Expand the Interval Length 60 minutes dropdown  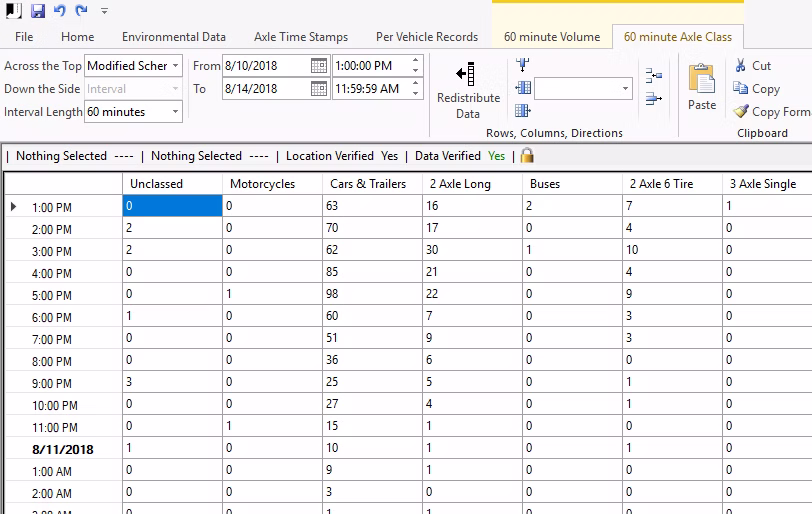tap(176, 112)
